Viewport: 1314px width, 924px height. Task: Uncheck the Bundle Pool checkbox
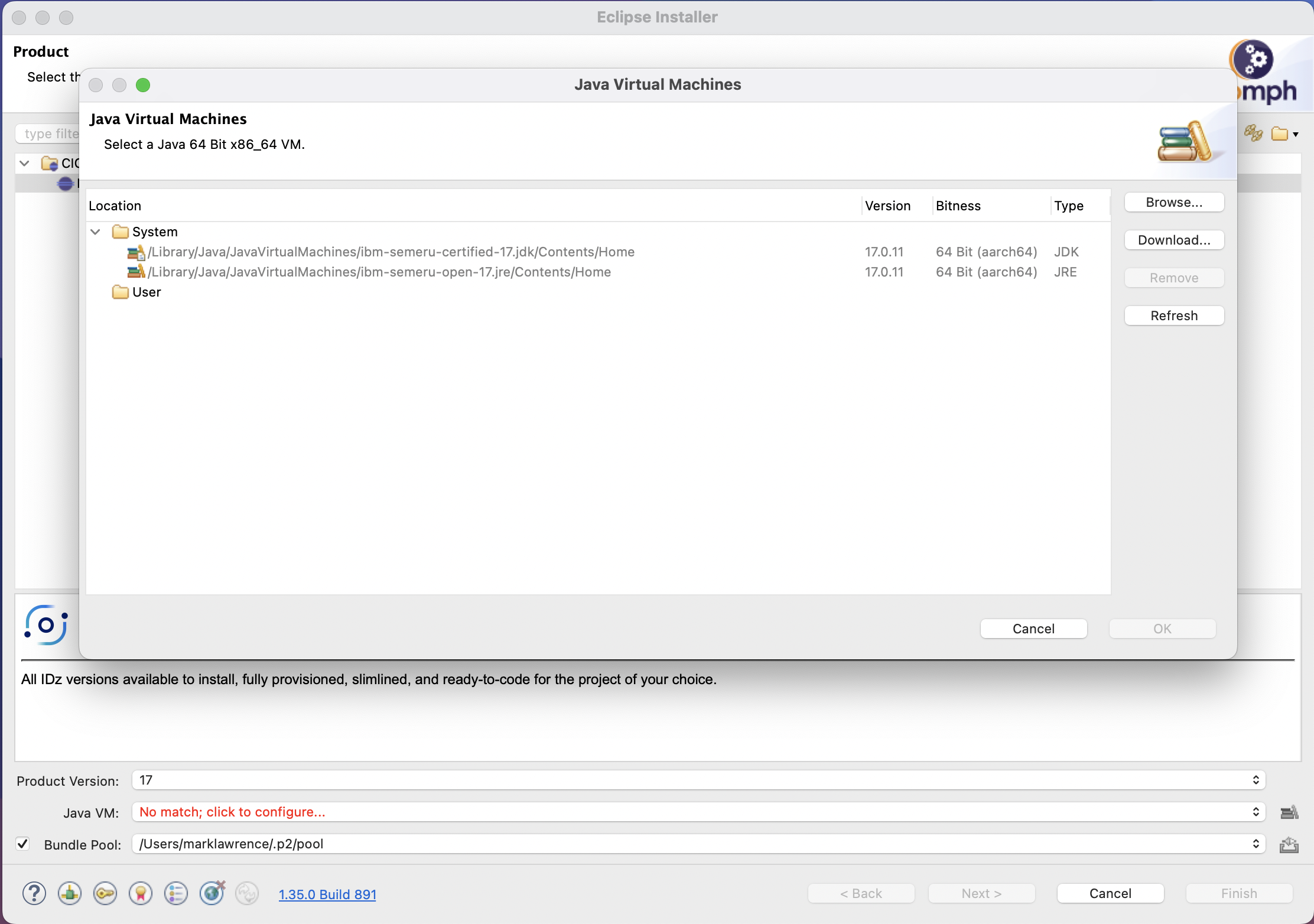tap(23, 844)
